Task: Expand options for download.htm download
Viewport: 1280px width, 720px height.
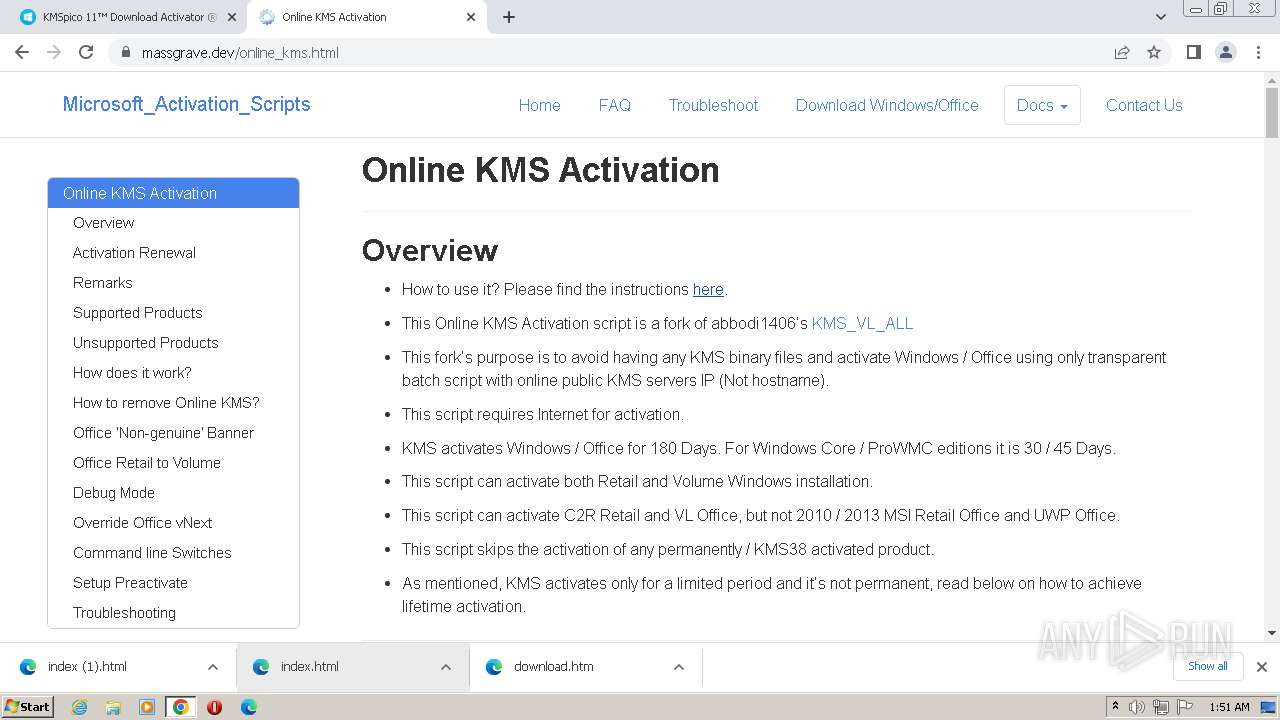Action: 679,667
